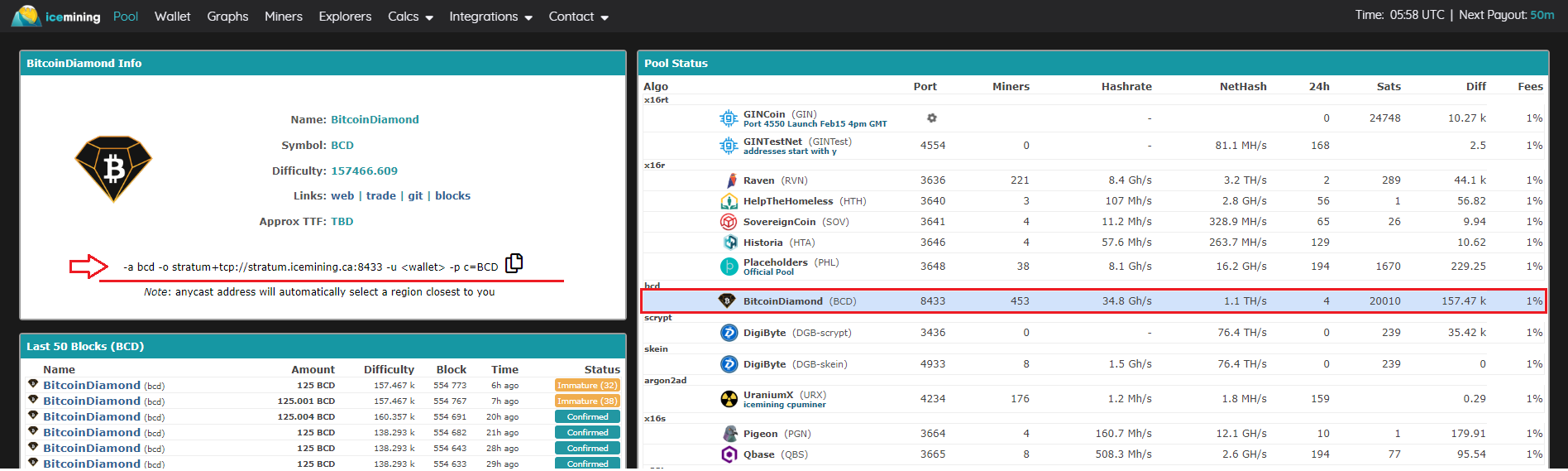Click the Immature (38) status badge
This screenshot has height=471, width=1568.
(x=587, y=401)
